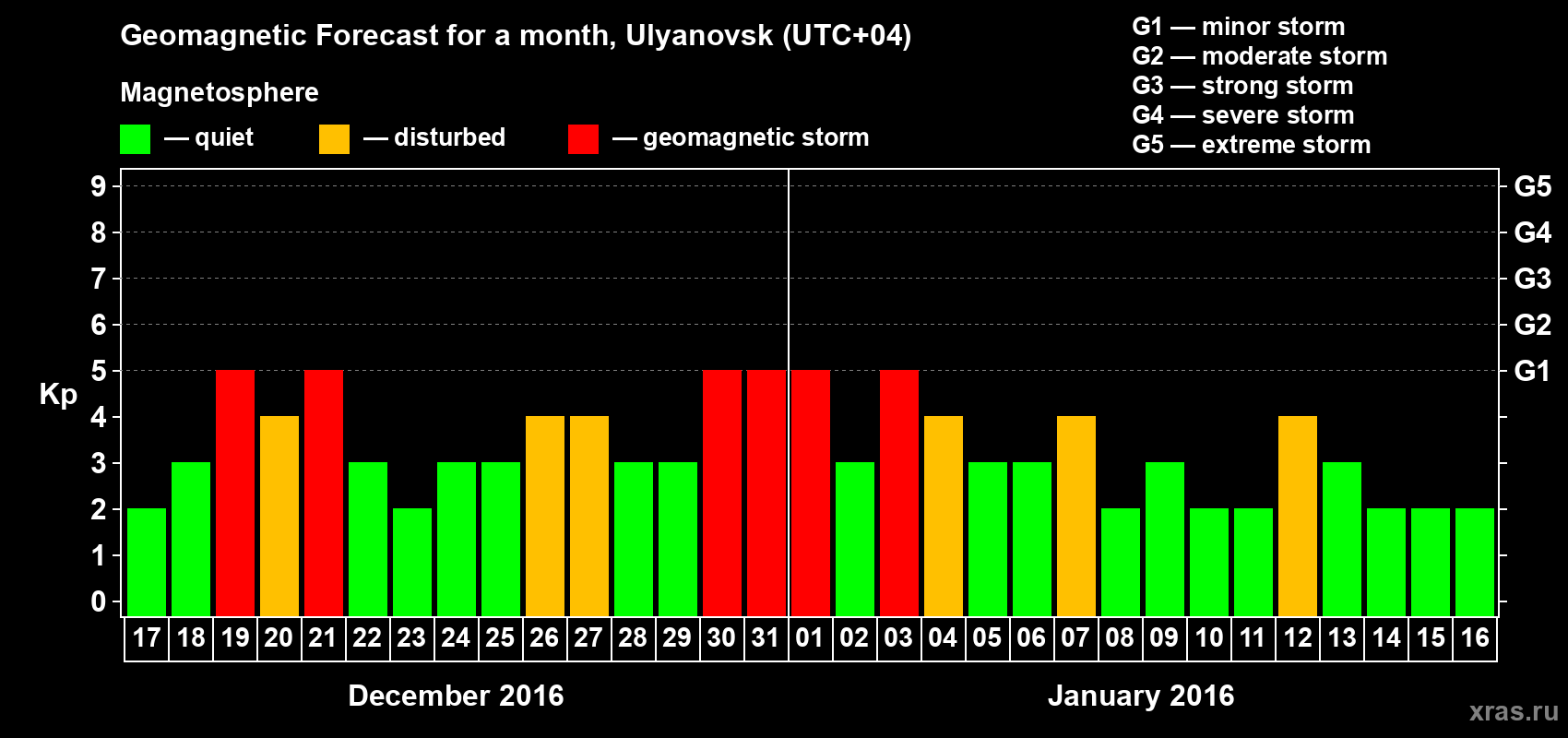Viewport: 1568px width, 738px height.
Task: Click the 'G5 — extreme storm' legend line
Action: click(1252, 145)
